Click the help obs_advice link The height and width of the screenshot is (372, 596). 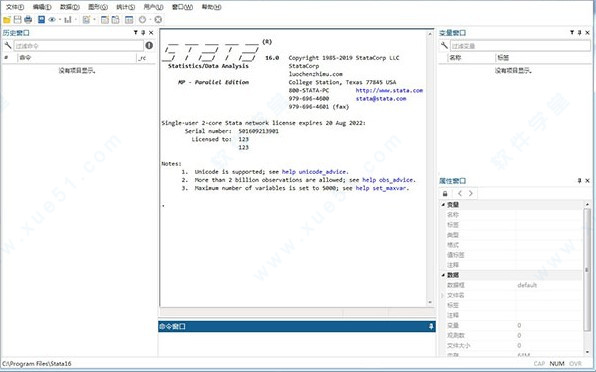388,180
